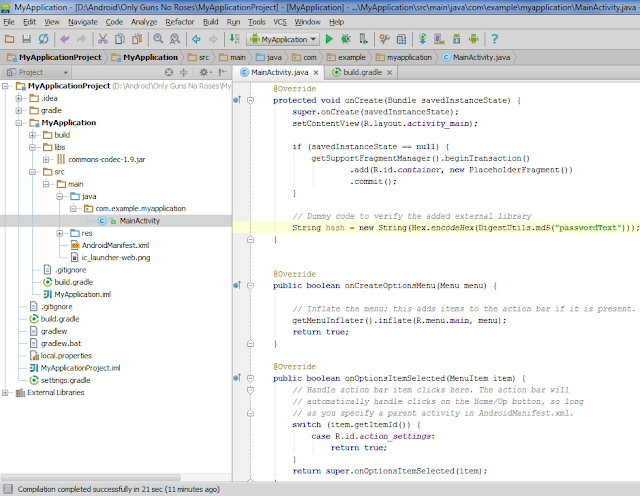Expand the .idea folder
The width and height of the screenshot is (640, 496).
point(19,98)
